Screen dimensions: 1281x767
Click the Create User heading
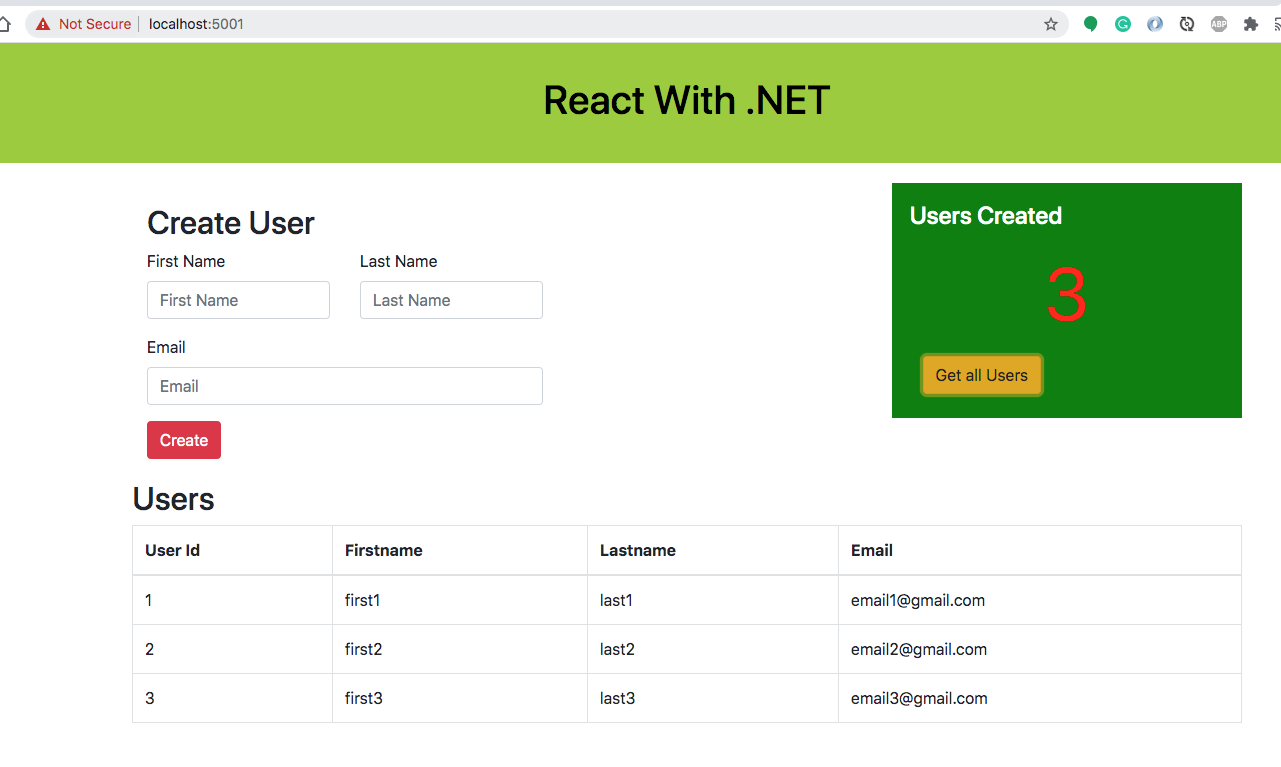pyautogui.click(x=231, y=222)
